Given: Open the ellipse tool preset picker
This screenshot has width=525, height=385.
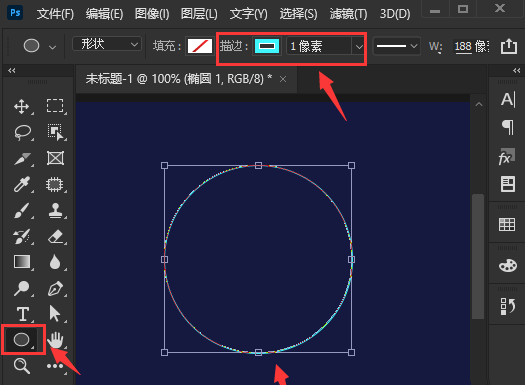Looking at the screenshot, I should tap(52, 47).
